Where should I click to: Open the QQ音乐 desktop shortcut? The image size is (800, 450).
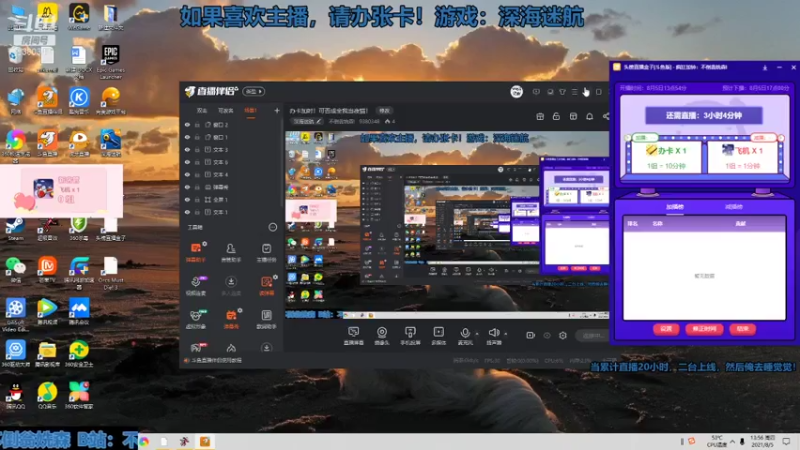(x=47, y=395)
